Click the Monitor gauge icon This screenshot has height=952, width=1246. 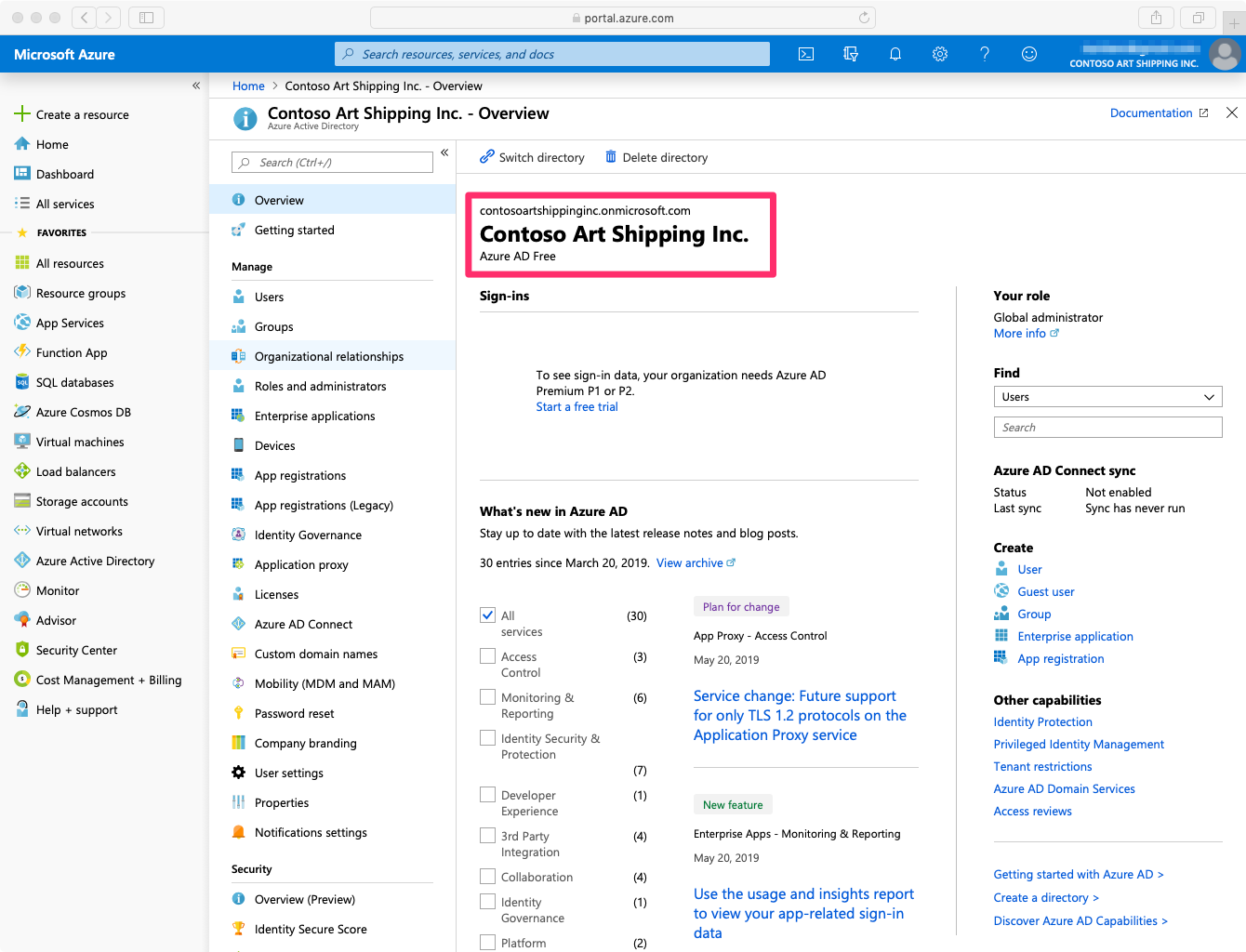(x=22, y=589)
